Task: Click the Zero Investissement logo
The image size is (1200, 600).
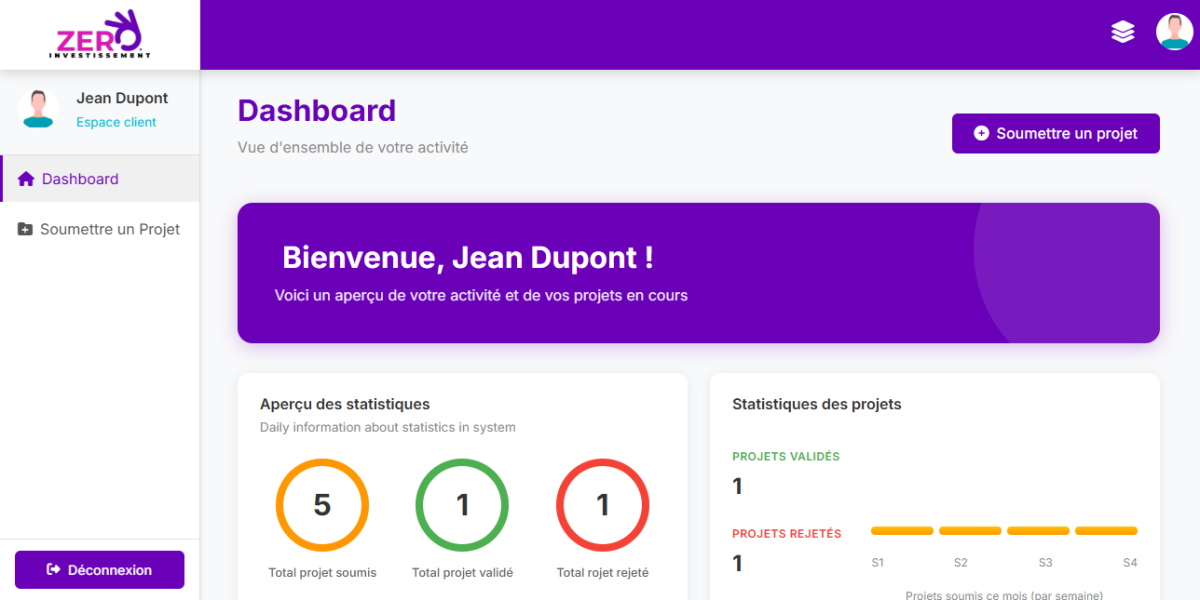Action: point(100,35)
